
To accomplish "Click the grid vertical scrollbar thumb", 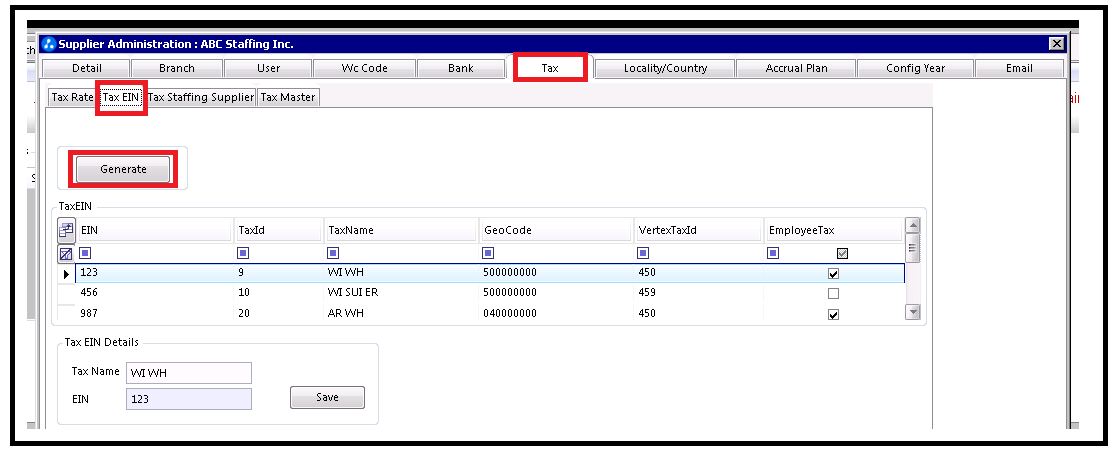I will click(913, 247).
